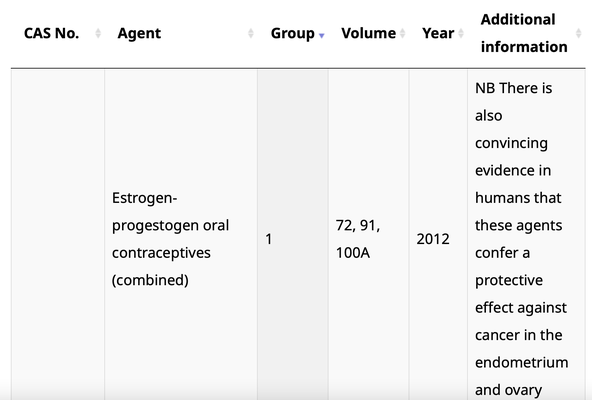Click the Group header label

coord(293,33)
